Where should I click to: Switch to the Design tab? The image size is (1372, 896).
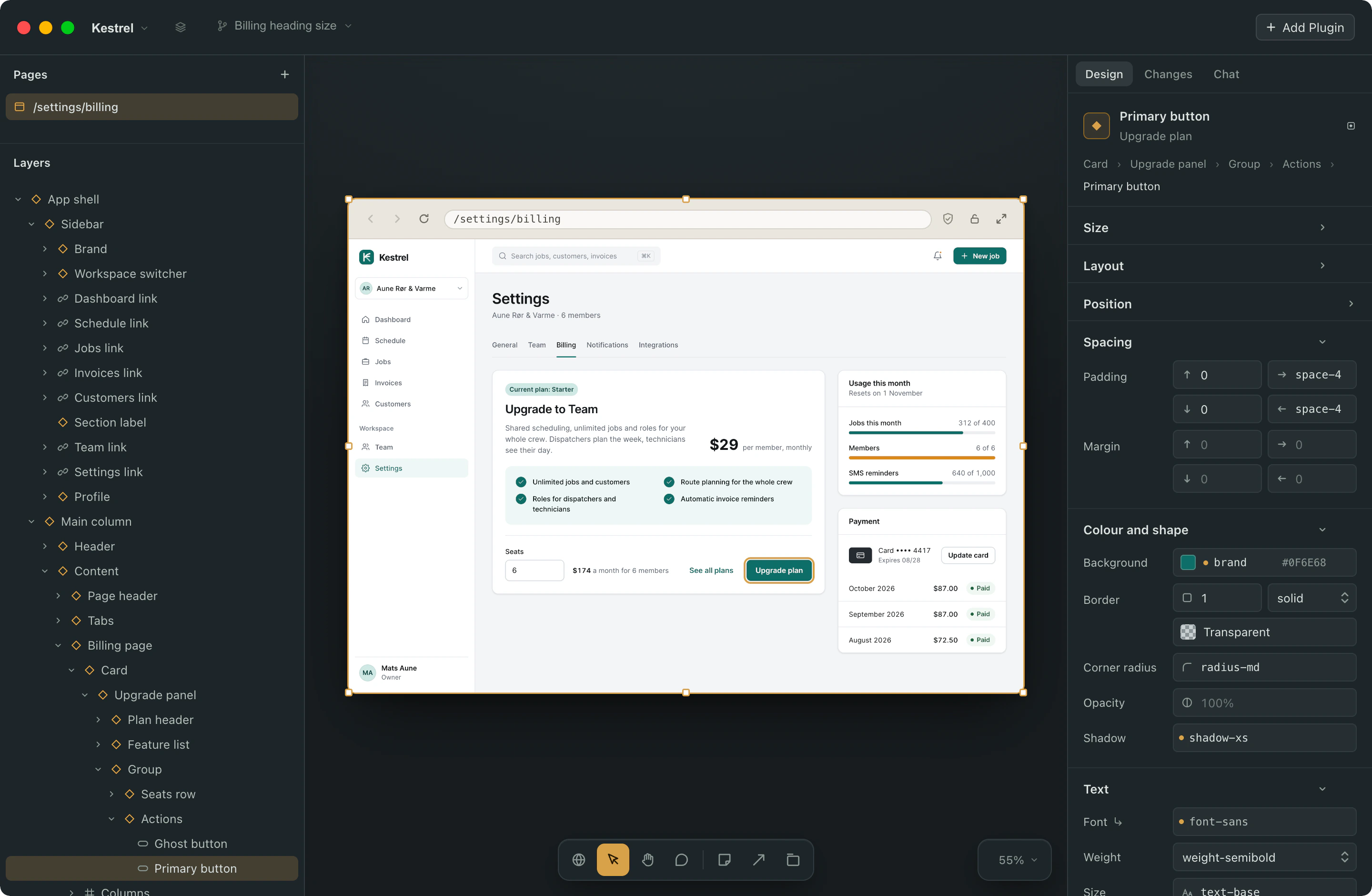1103,74
